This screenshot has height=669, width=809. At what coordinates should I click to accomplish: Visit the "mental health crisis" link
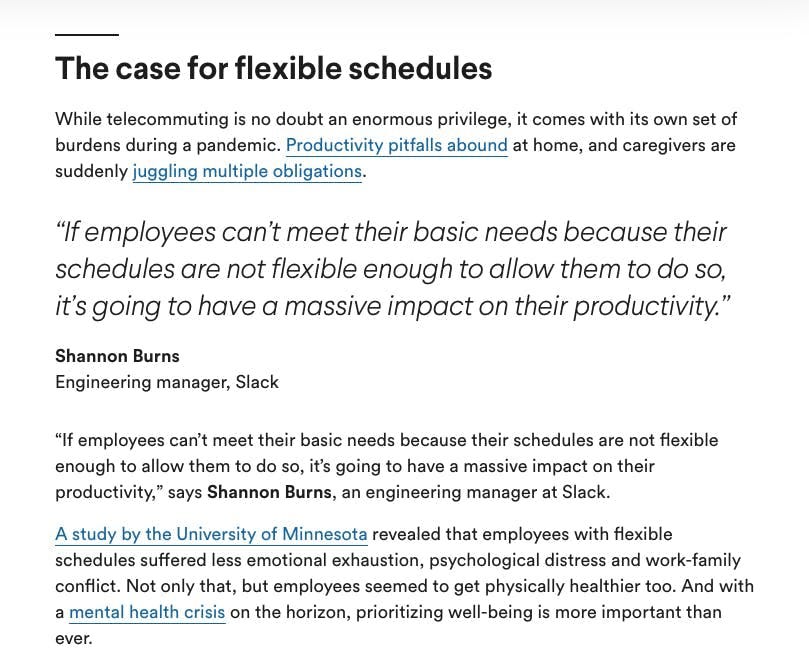click(147, 612)
